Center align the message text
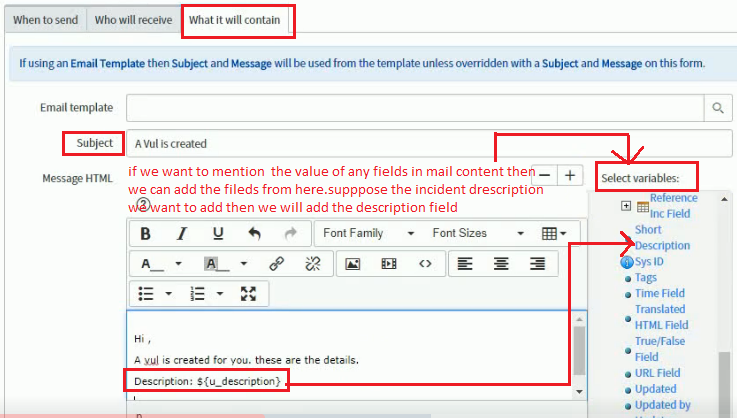Image resolution: width=737 pixels, height=418 pixels. [501, 264]
